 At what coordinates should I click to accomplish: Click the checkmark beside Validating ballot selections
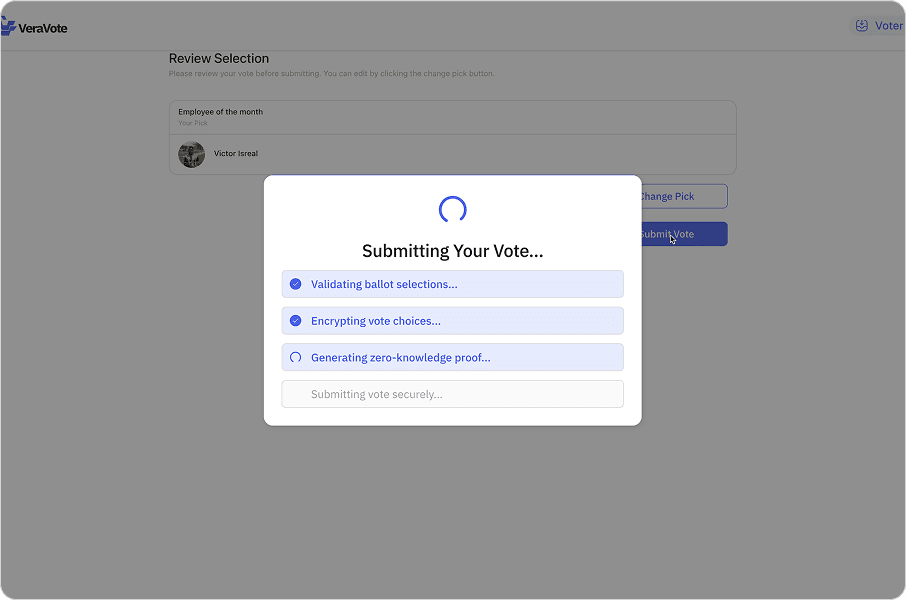coord(295,284)
